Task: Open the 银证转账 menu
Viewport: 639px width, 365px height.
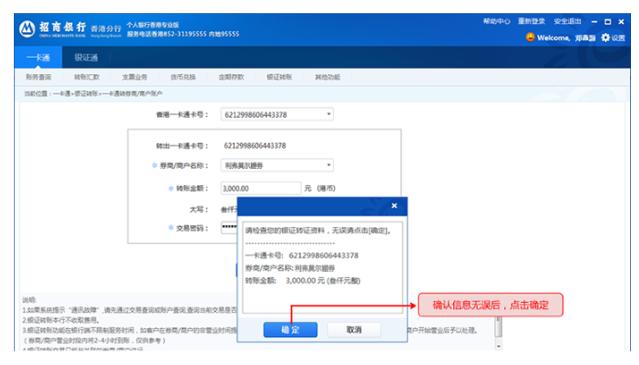Action: tap(279, 77)
